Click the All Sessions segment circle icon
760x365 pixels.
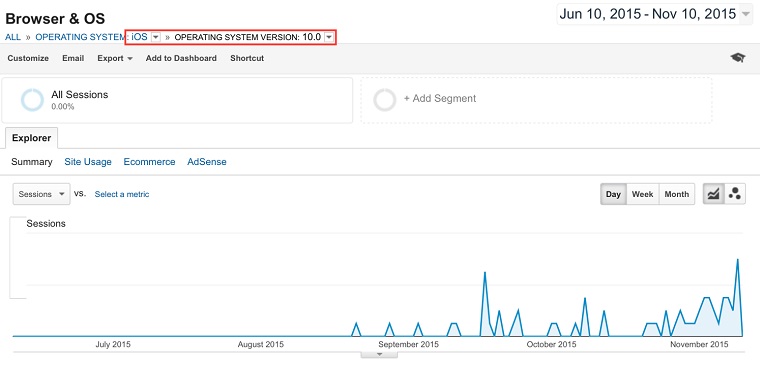[x=32, y=100]
